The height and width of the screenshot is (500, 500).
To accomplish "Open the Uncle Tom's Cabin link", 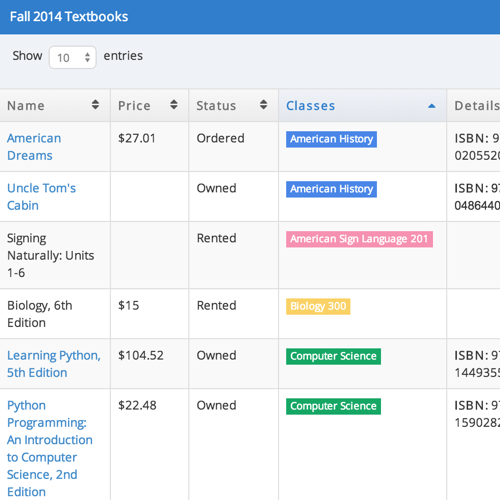I will (x=41, y=197).
